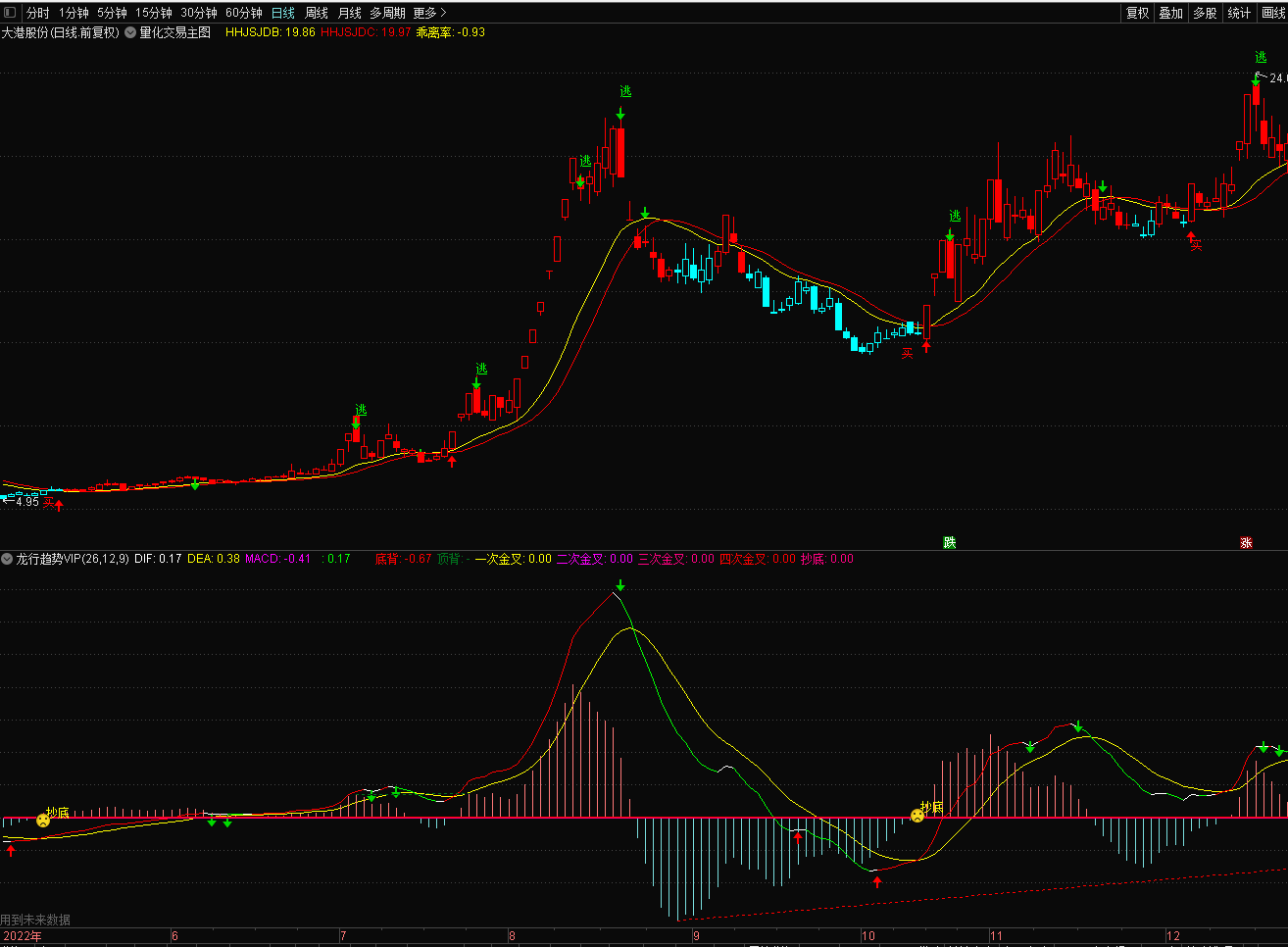
Task: Open the 复权 adjustment menu
Action: click(x=1137, y=13)
